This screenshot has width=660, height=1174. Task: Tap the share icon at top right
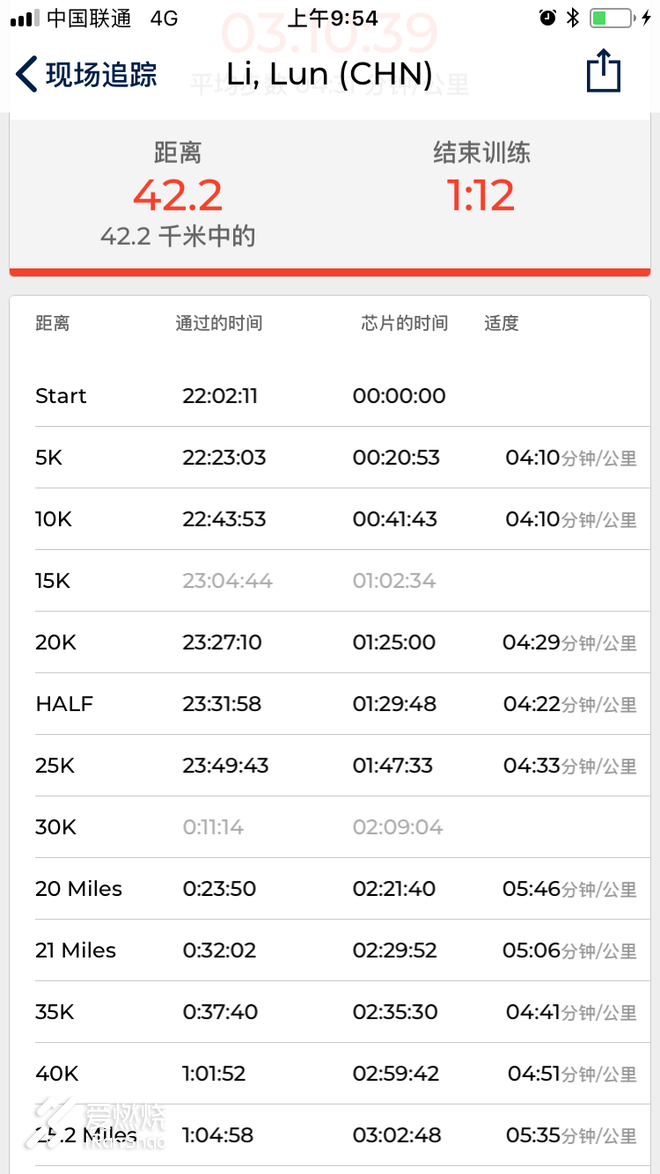tap(603, 72)
